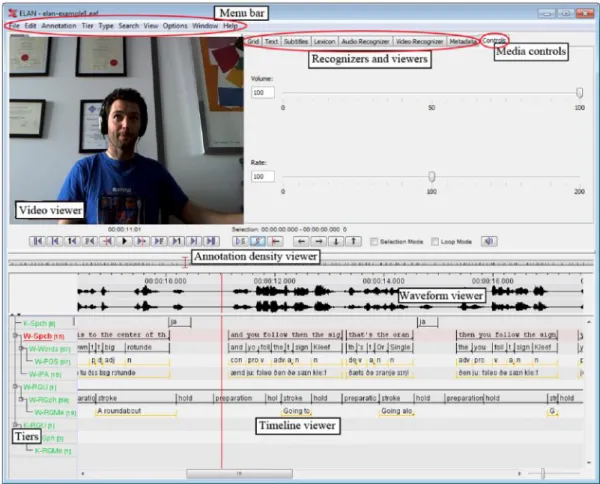Viewport: 600px width, 484px height.
Task: Collapse the W-Words tier node
Action: coord(21,349)
